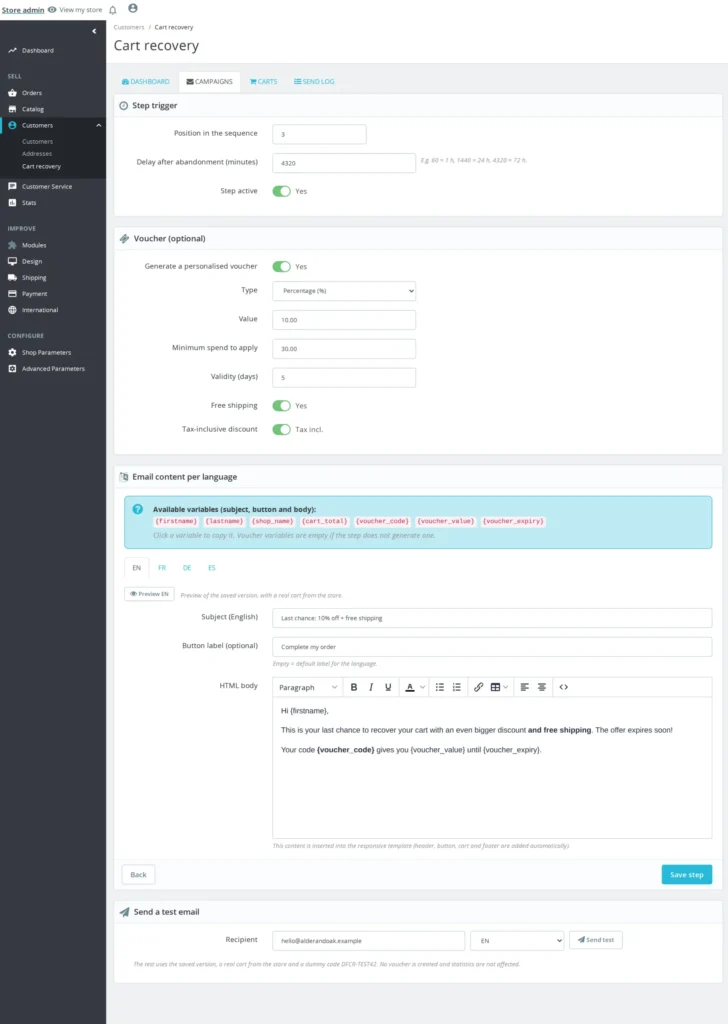The height and width of the screenshot is (1024, 728).
Task: Choose the text color A button
Action: point(410,687)
